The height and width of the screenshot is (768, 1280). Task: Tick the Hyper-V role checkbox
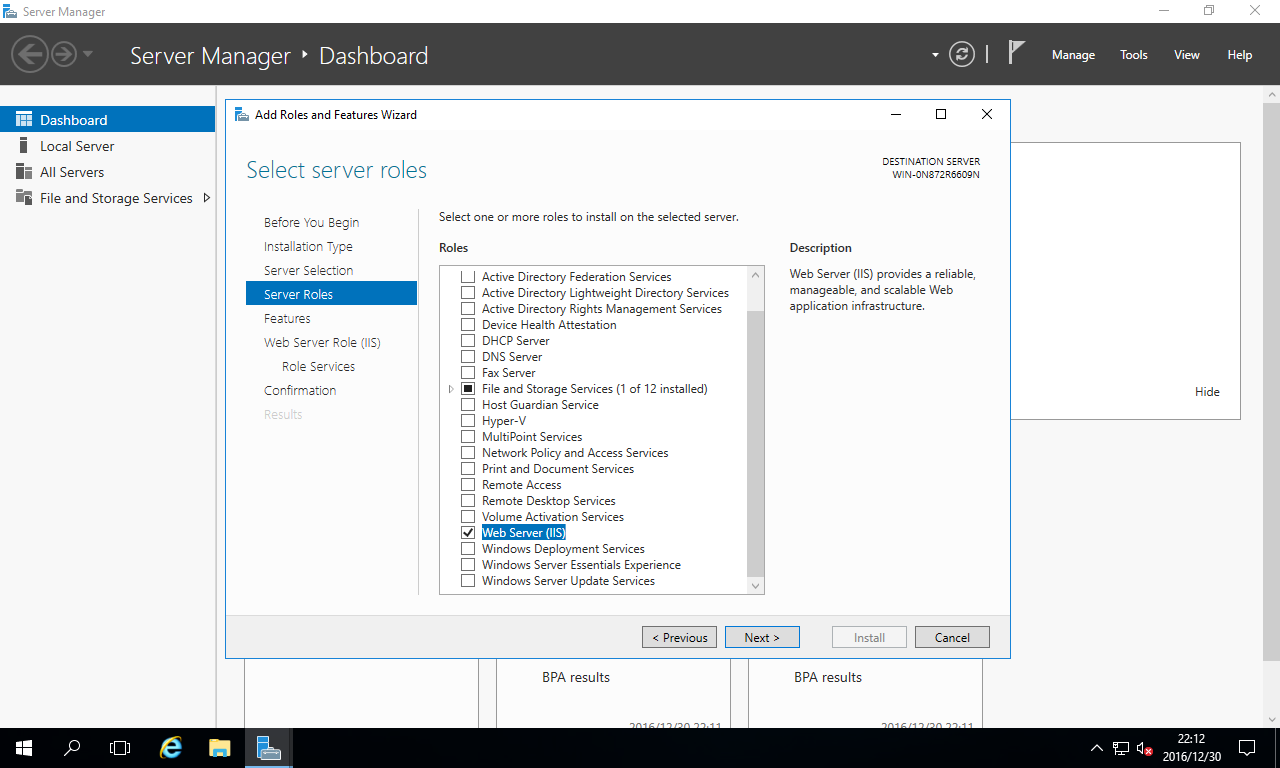[x=468, y=421]
